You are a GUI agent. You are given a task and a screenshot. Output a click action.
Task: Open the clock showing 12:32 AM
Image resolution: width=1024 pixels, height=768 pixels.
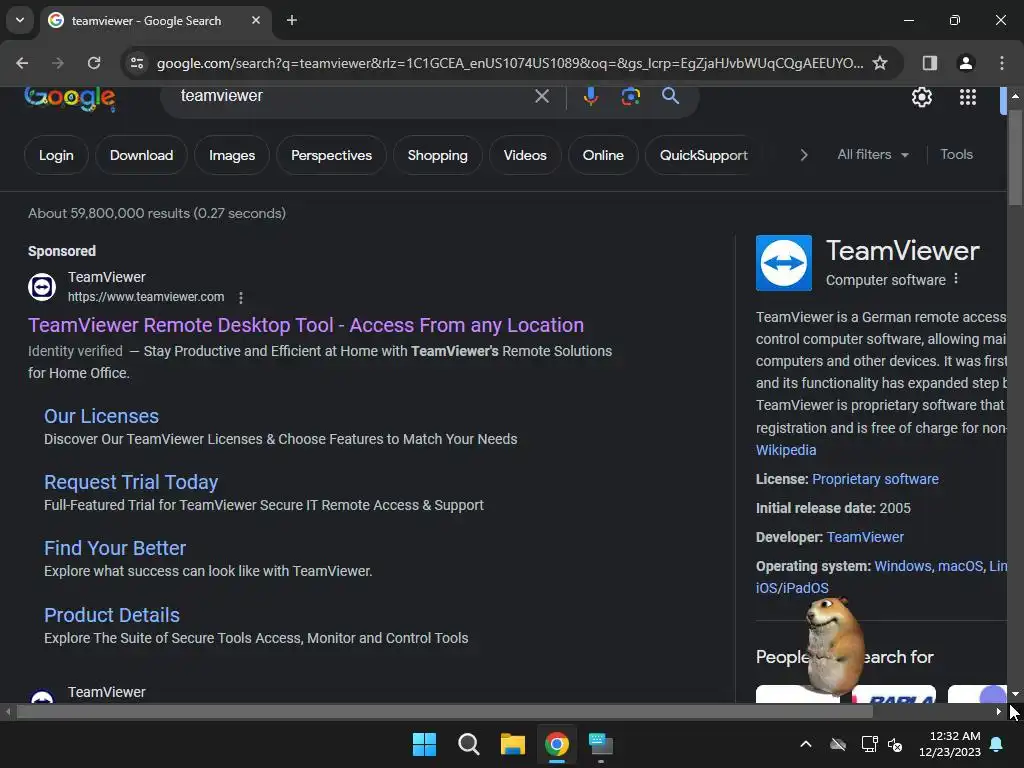click(x=950, y=744)
